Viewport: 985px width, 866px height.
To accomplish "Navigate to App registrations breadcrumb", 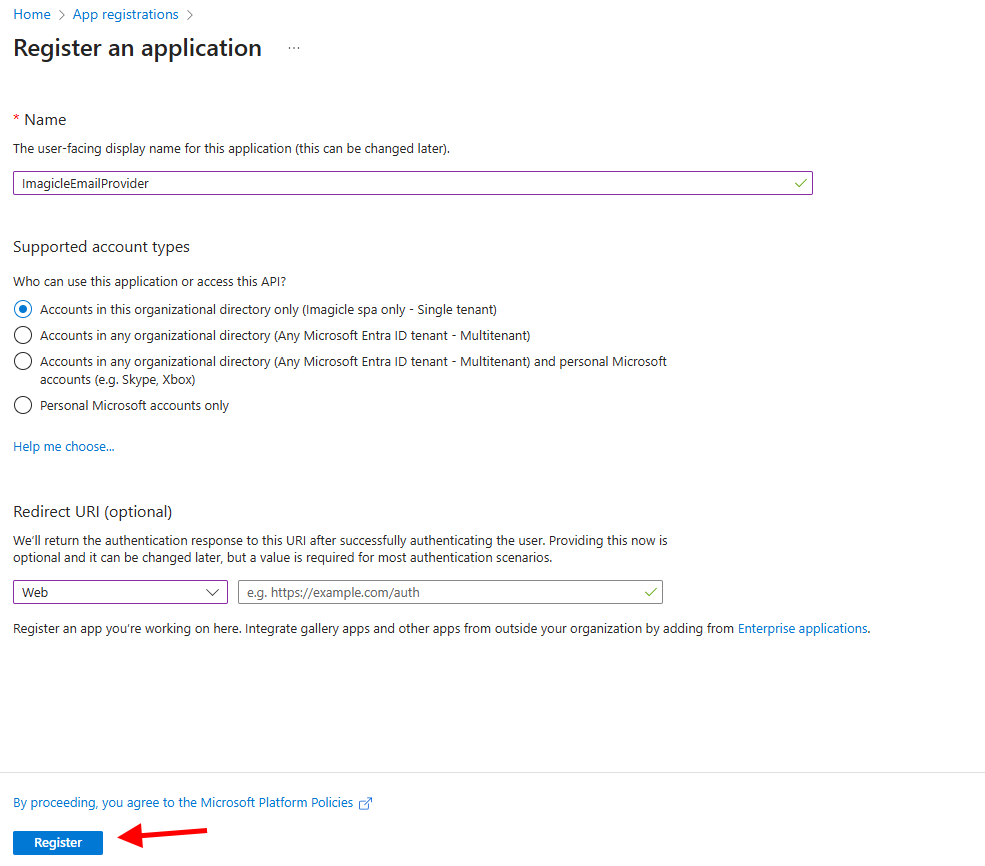I will click(x=125, y=15).
